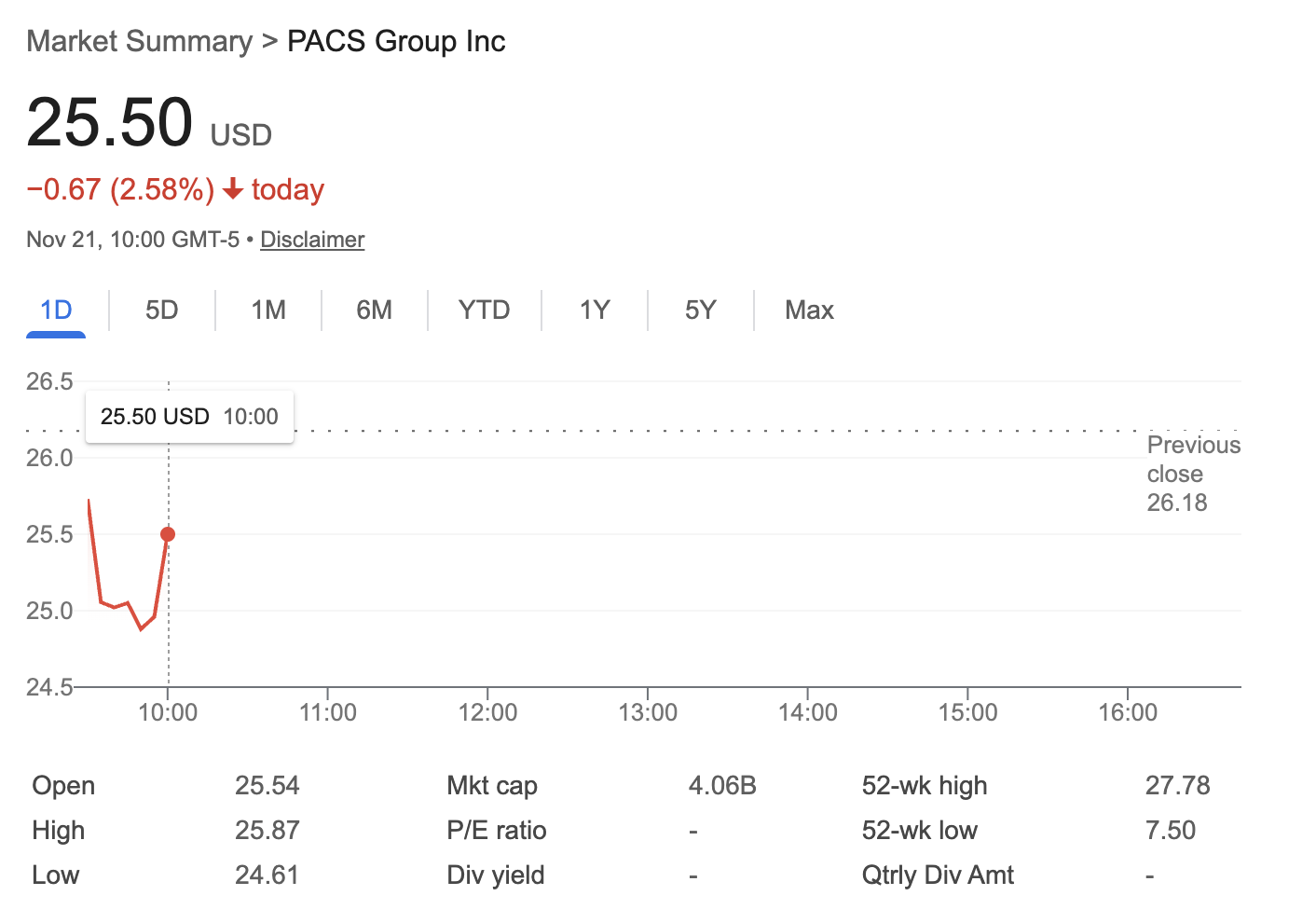Viewport: 1316px width, 923px height.
Task: Click the price tooltip showing 25.50 USD
Action: coord(188,416)
